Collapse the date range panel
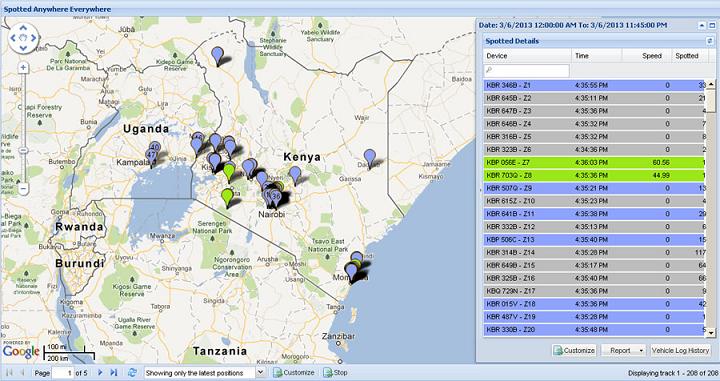720x381 pixels. [702, 26]
